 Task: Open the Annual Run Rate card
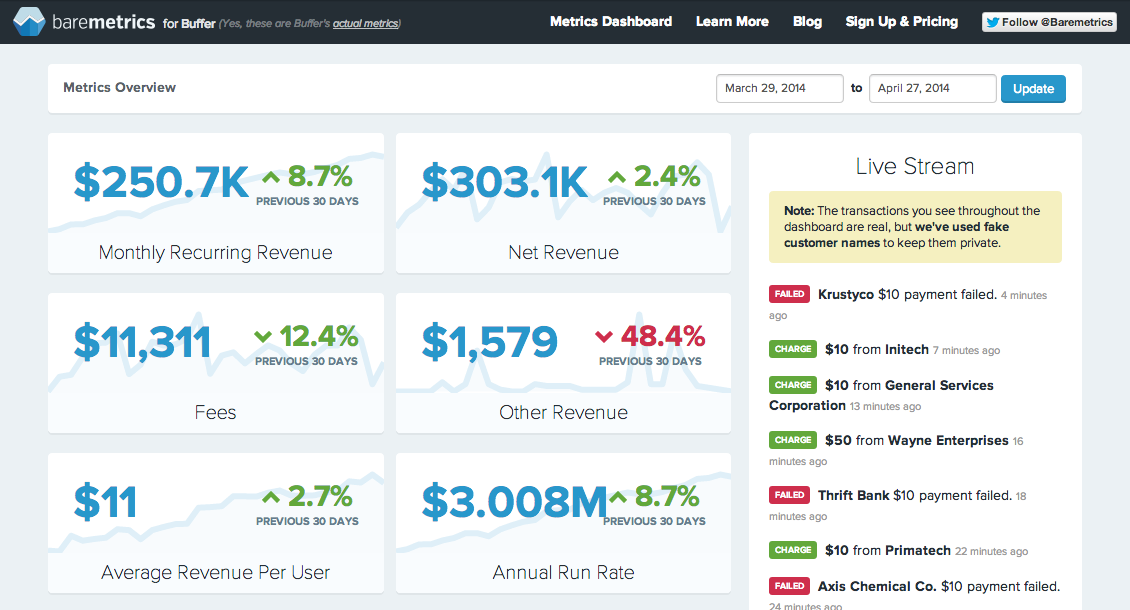(564, 523)
